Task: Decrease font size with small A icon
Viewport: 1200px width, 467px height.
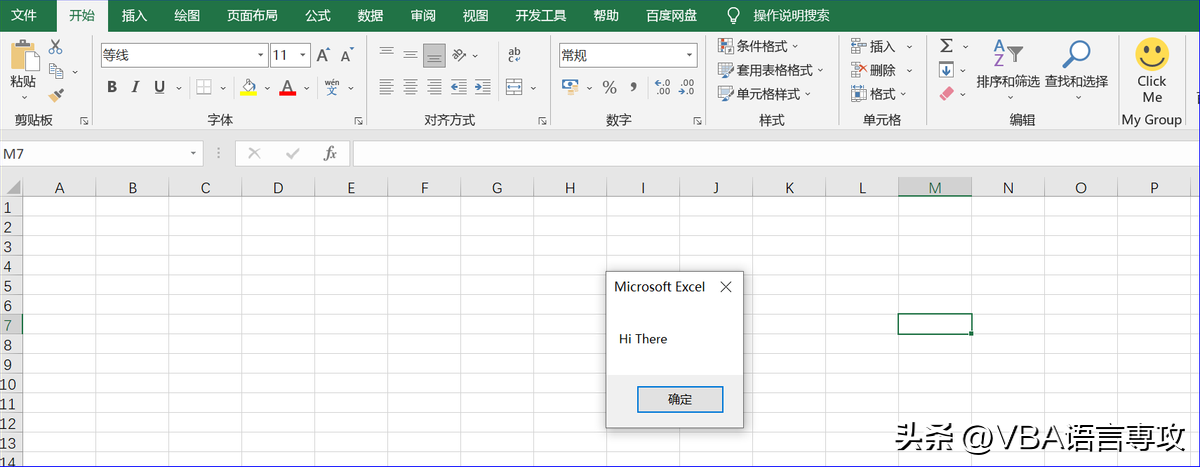Action: point(347,55)
